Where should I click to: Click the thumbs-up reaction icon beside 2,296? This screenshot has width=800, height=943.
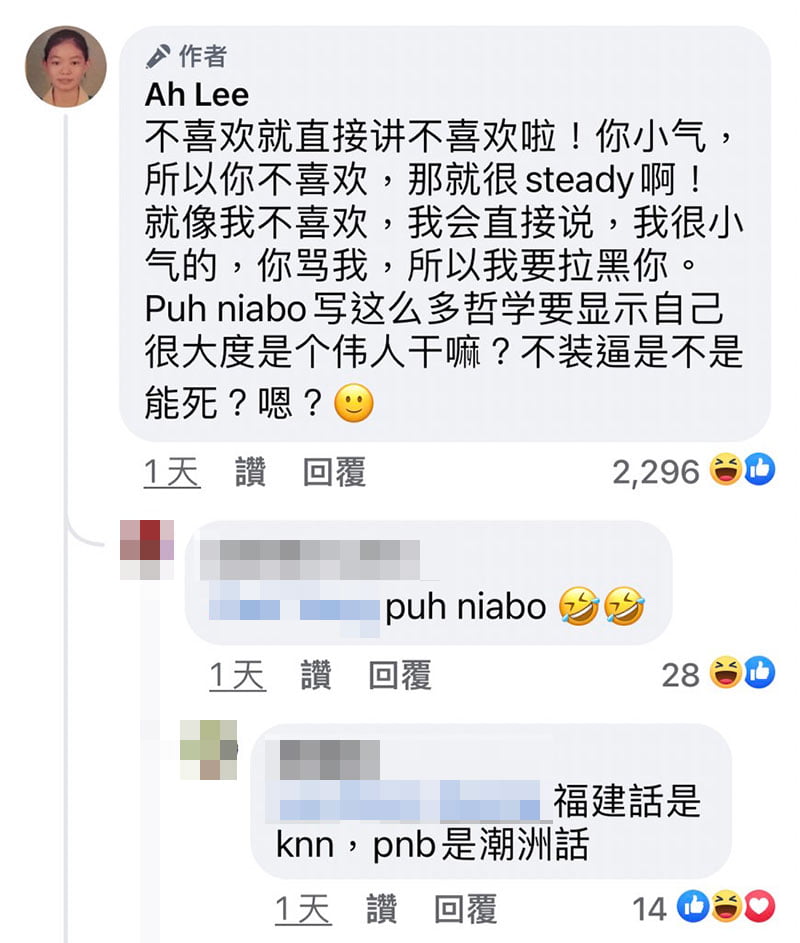759,470
